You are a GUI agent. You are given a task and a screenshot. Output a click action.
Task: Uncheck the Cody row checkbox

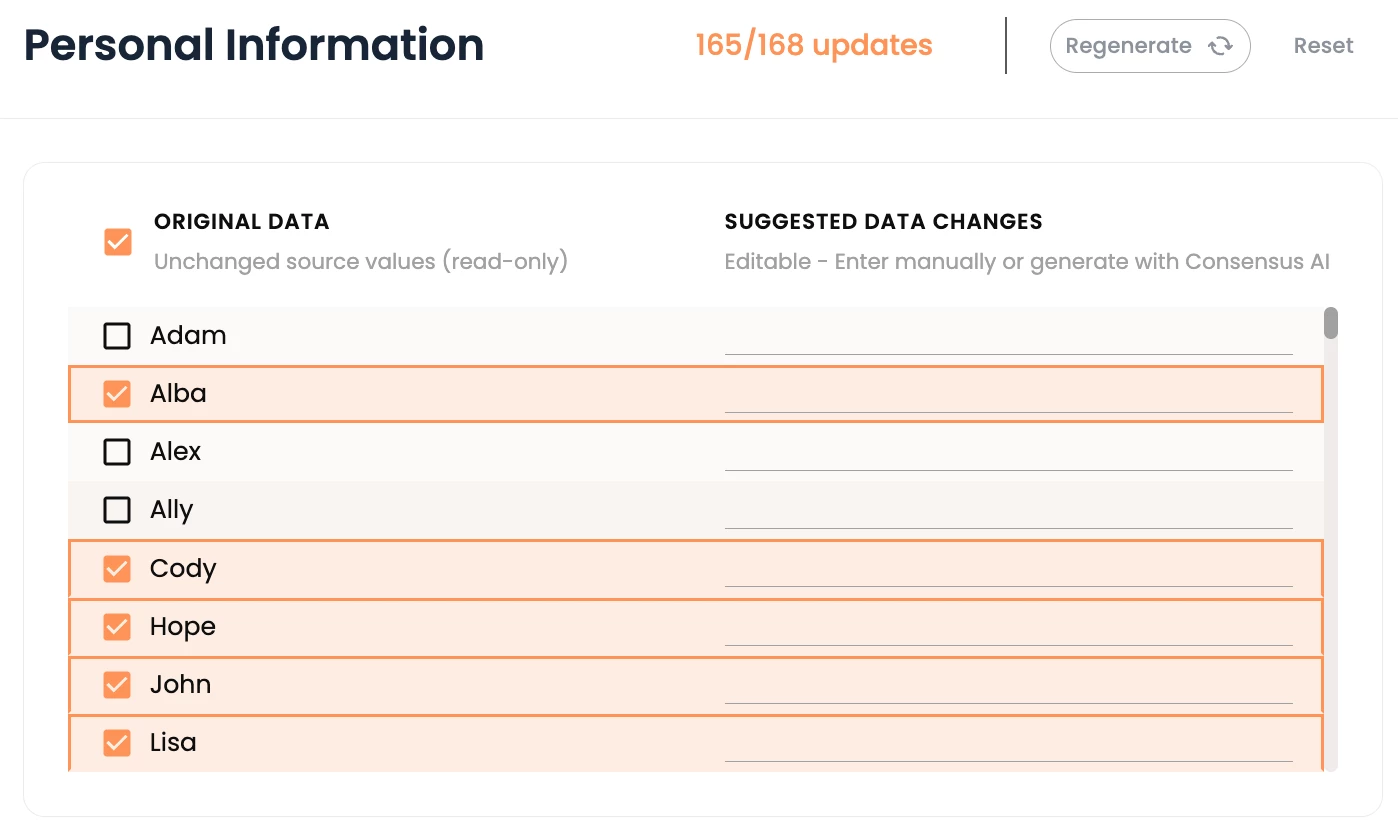(x=117, y=569)
